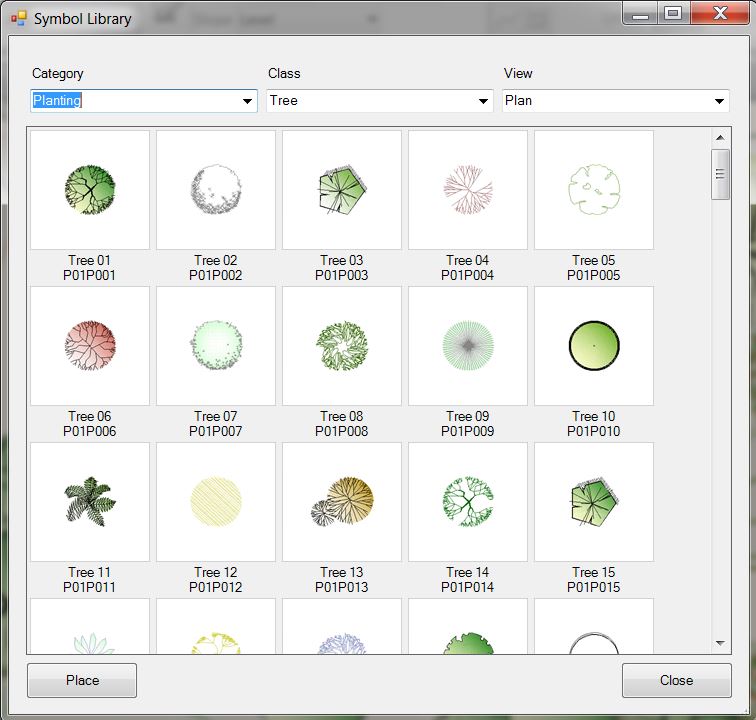Choose the Tree 06 pink tree symbol
This screenshot has width=756, height=720.
point(90,345)
